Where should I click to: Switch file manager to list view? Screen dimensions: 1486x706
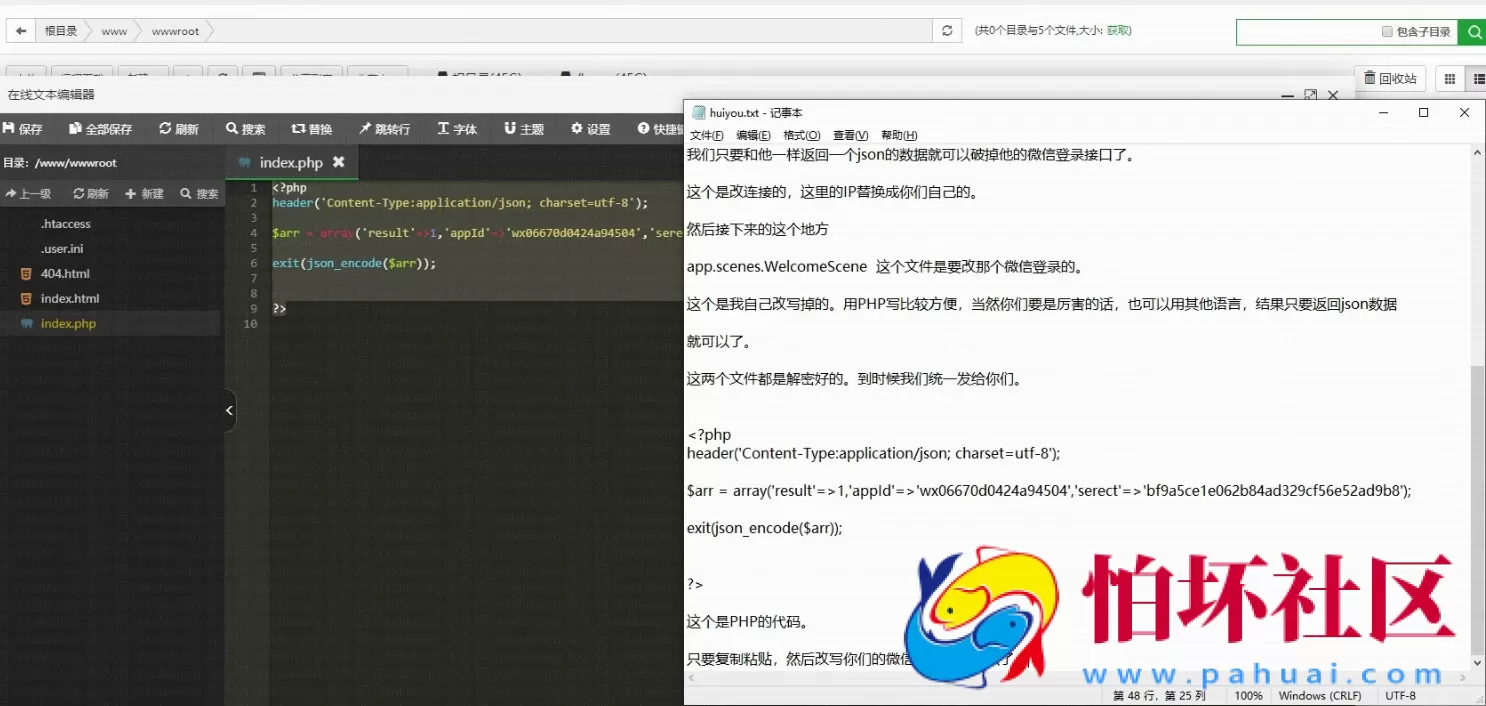pos(1480,78)
